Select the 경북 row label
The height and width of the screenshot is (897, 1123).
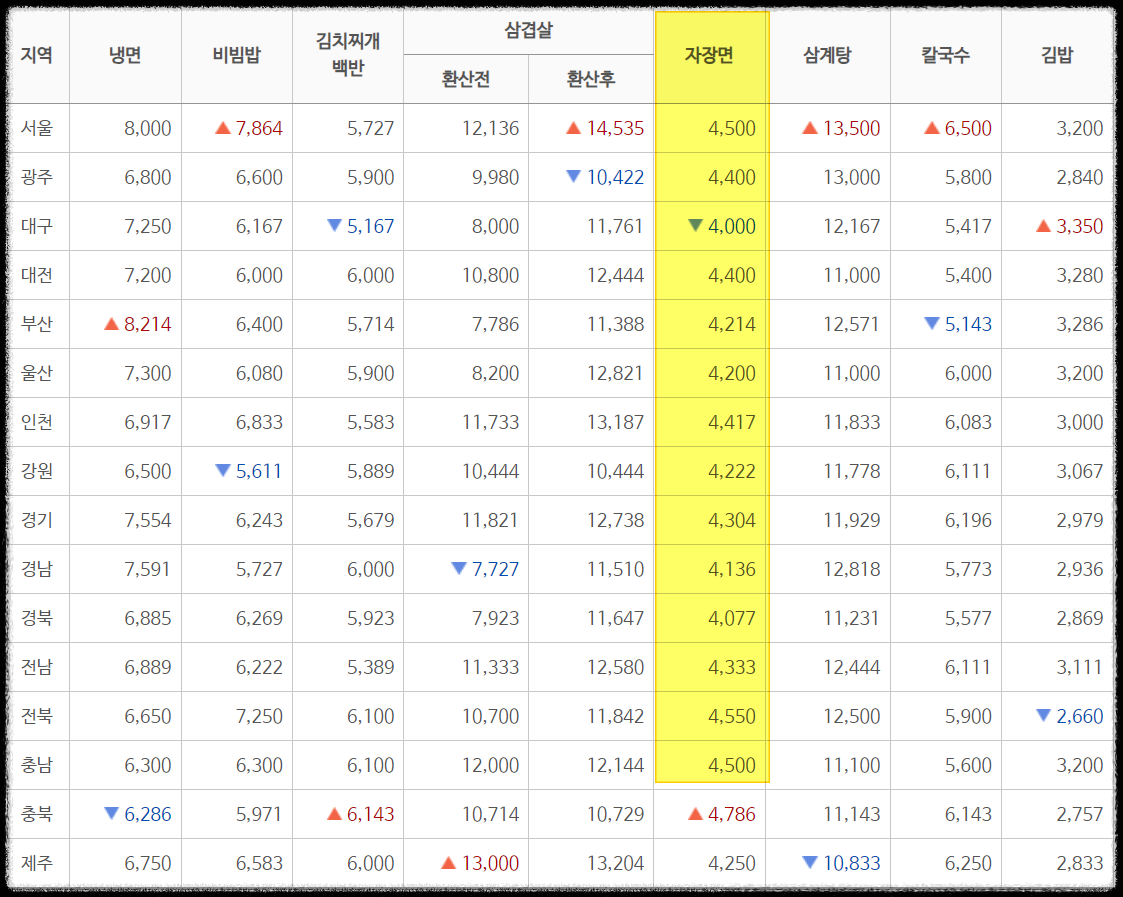coord(37,618)
